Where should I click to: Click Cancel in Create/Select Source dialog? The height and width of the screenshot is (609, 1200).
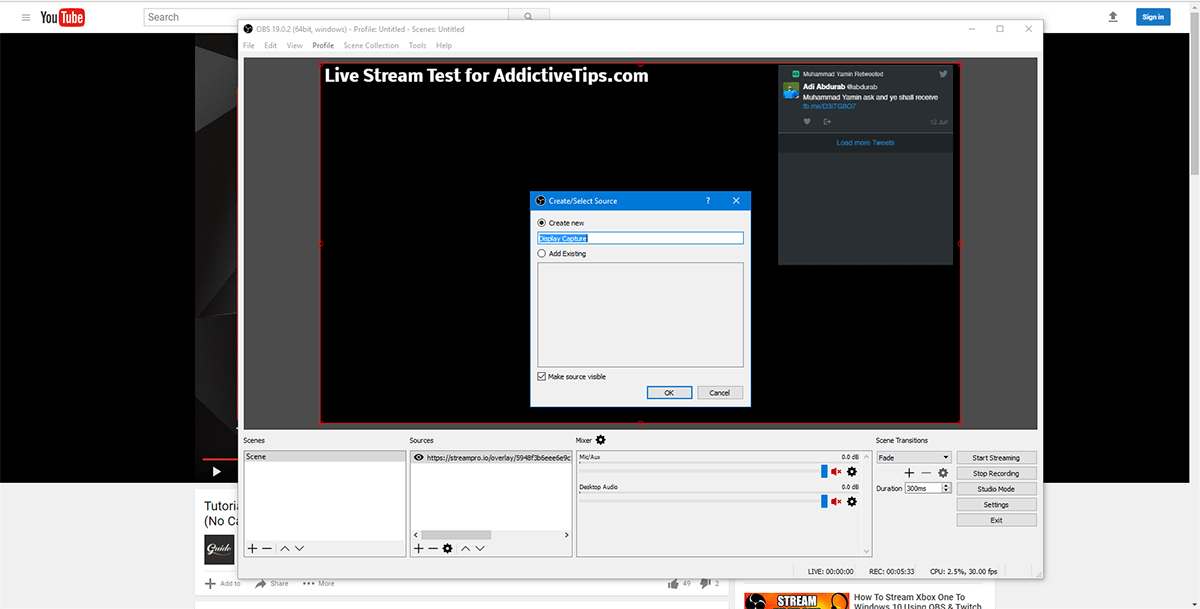(720, 393)
